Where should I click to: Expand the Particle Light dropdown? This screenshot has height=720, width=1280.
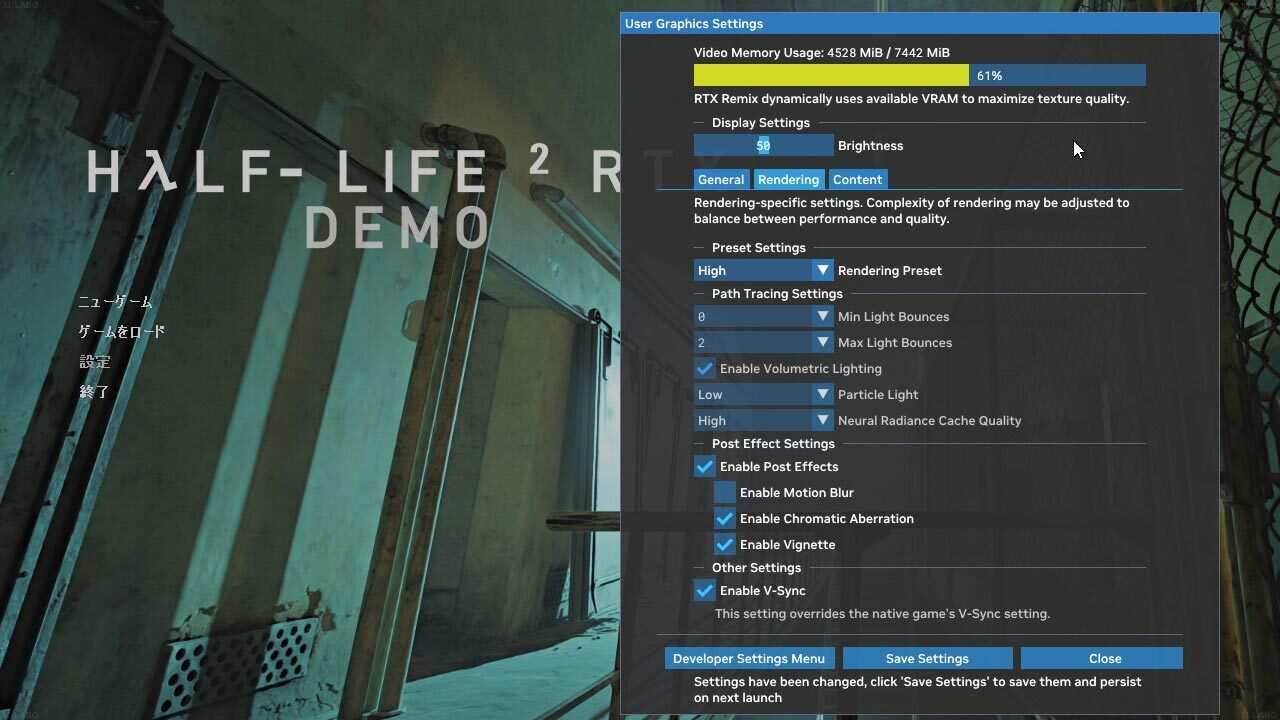click(763, 395)
